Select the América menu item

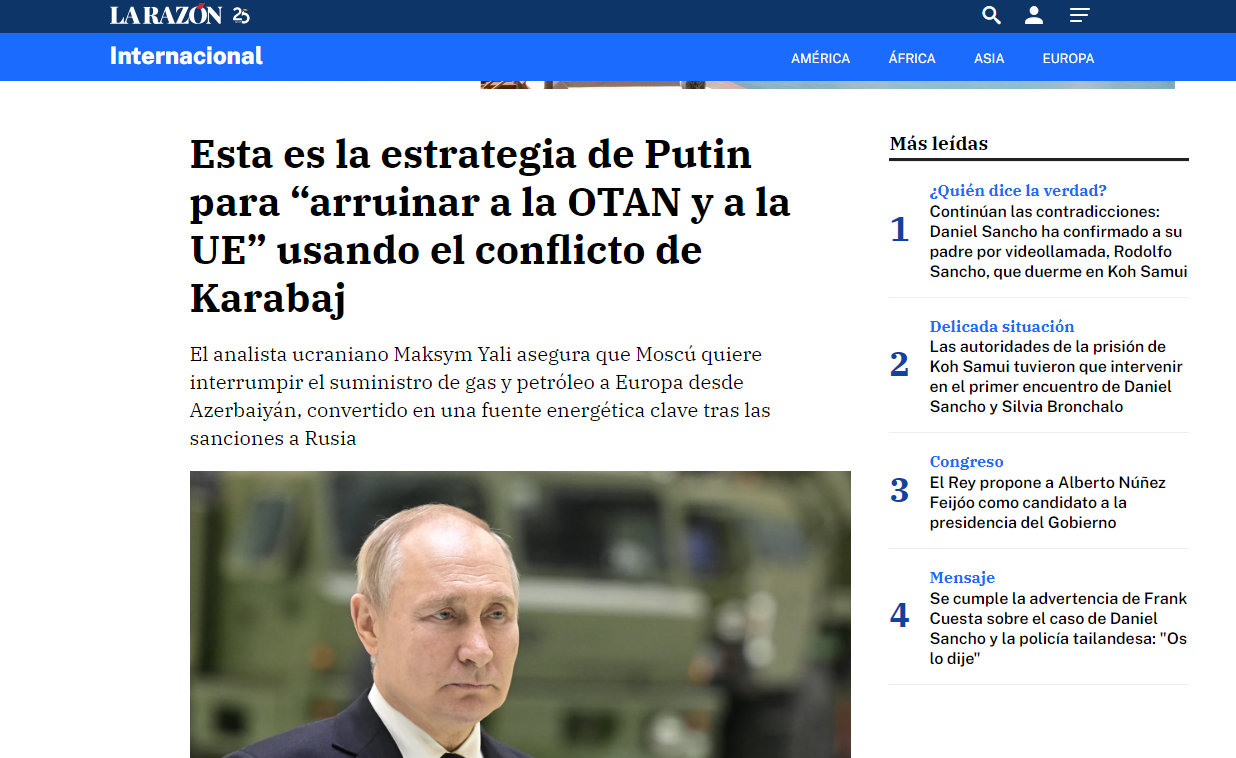point(820,58)
